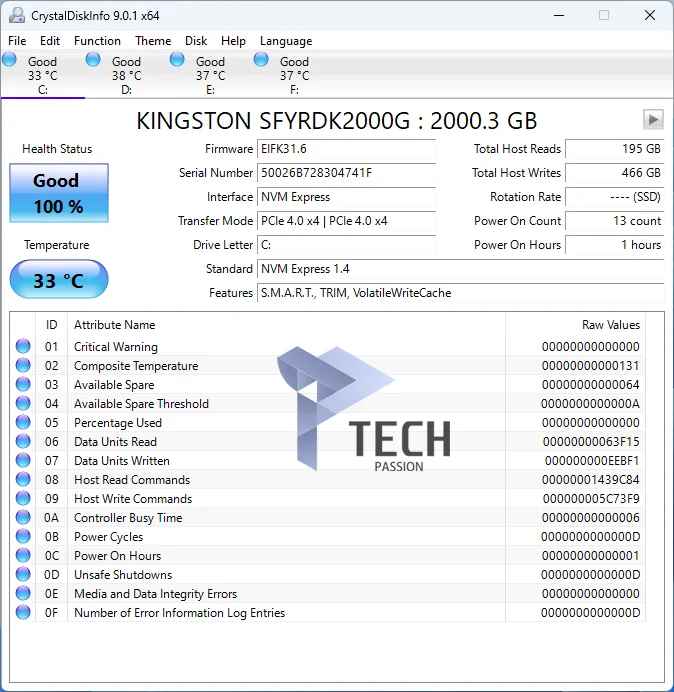Open the Help menu
The height and width of the screenshot is (692, 674).
[233, 41]
